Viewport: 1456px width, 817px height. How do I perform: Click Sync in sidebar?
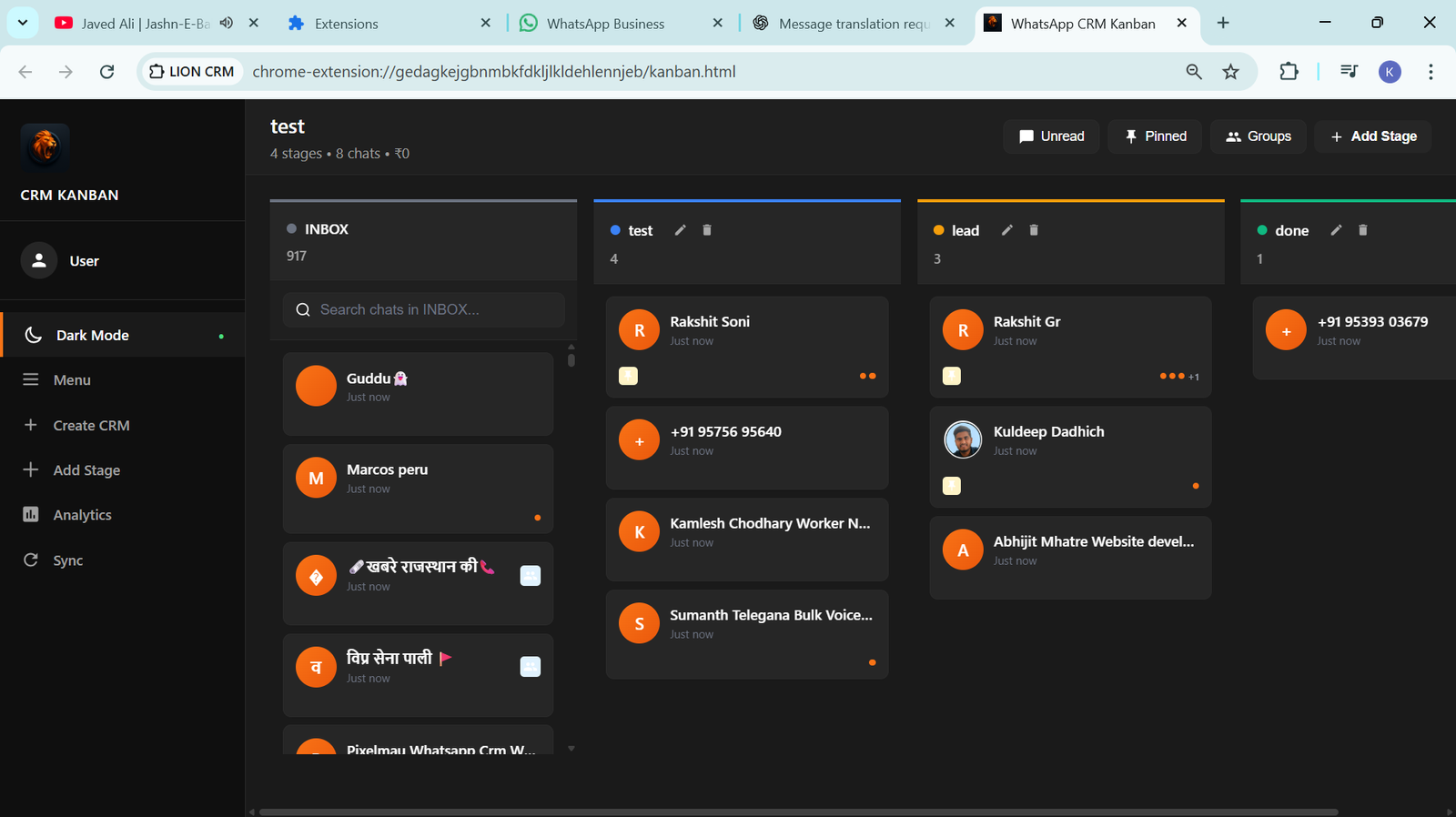123,560
